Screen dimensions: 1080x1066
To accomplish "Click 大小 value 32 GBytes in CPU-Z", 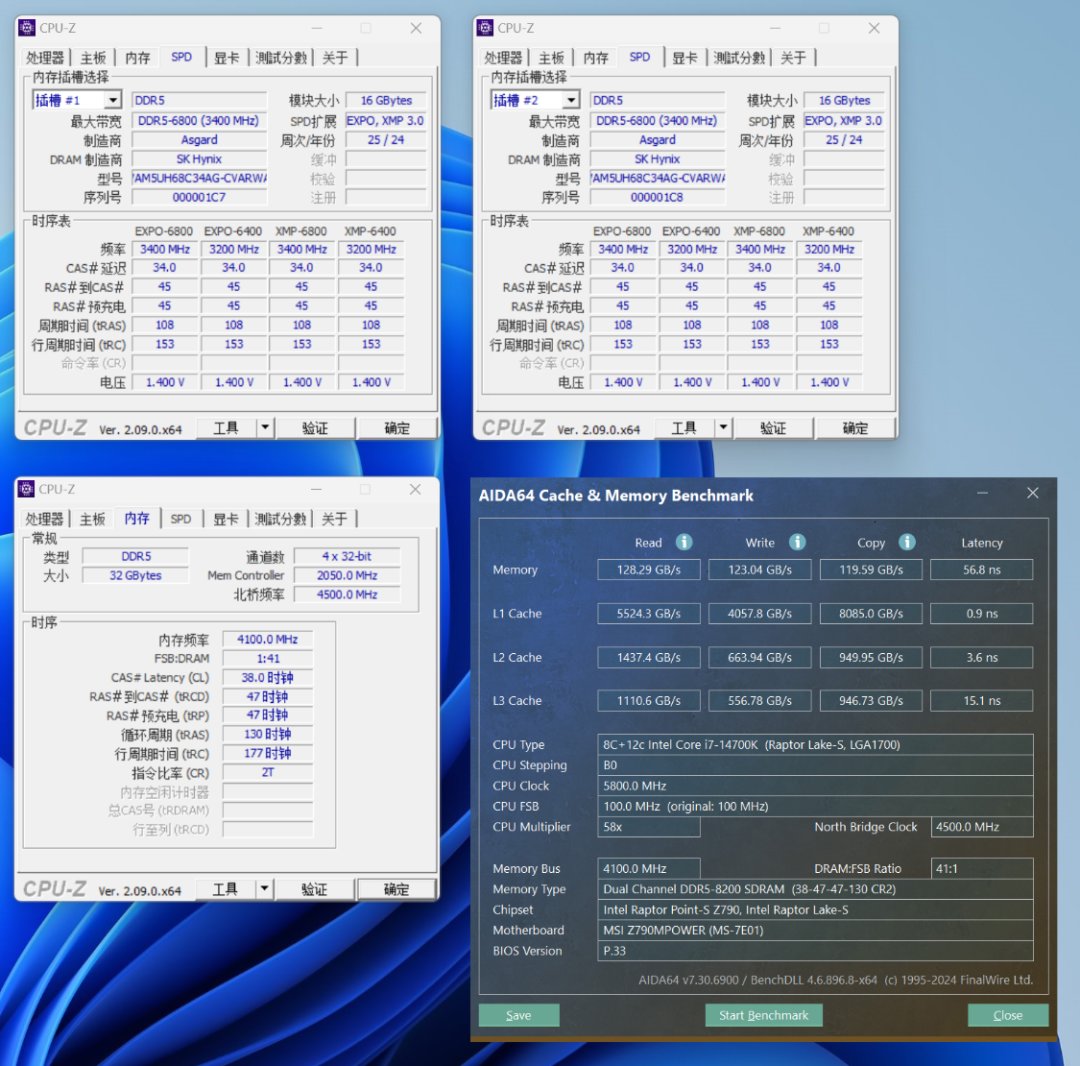I will point(135,575).
